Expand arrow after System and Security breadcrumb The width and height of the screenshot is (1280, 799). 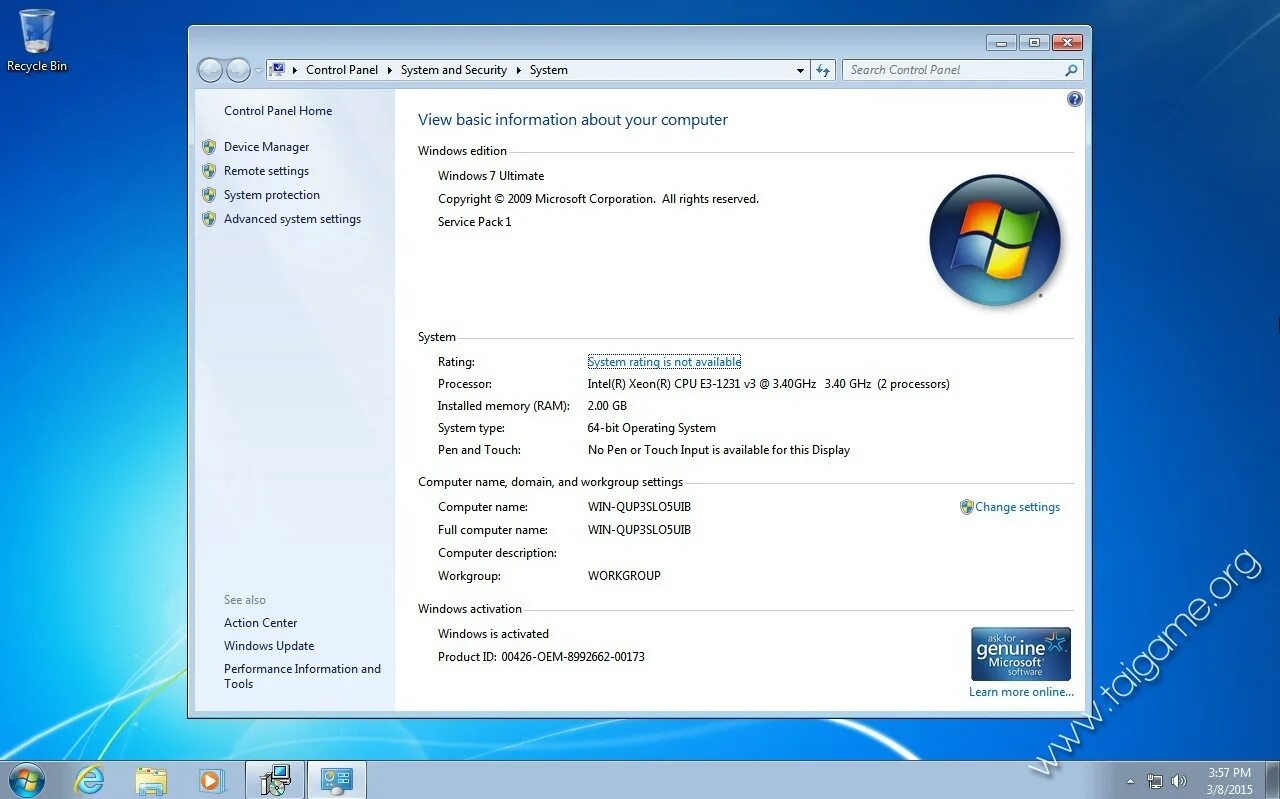coord(519,70)
